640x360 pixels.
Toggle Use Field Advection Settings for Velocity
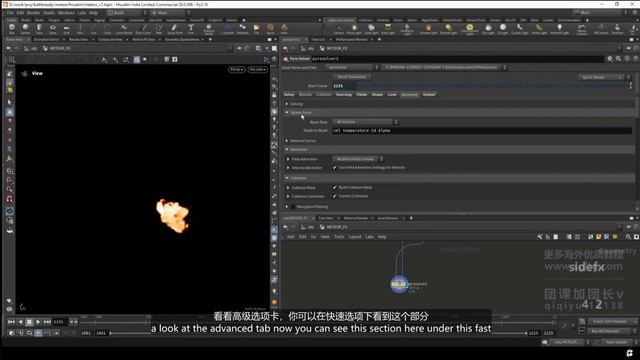tap(335, 168)
